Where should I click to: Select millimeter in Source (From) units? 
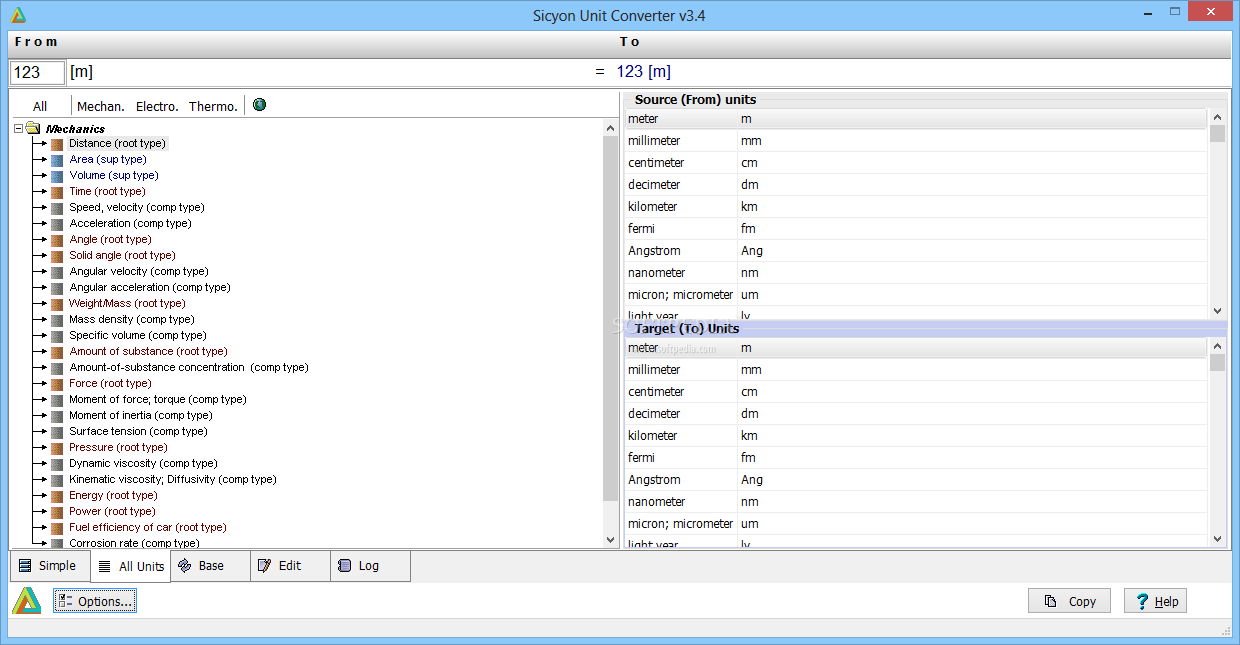coord(916,141)
